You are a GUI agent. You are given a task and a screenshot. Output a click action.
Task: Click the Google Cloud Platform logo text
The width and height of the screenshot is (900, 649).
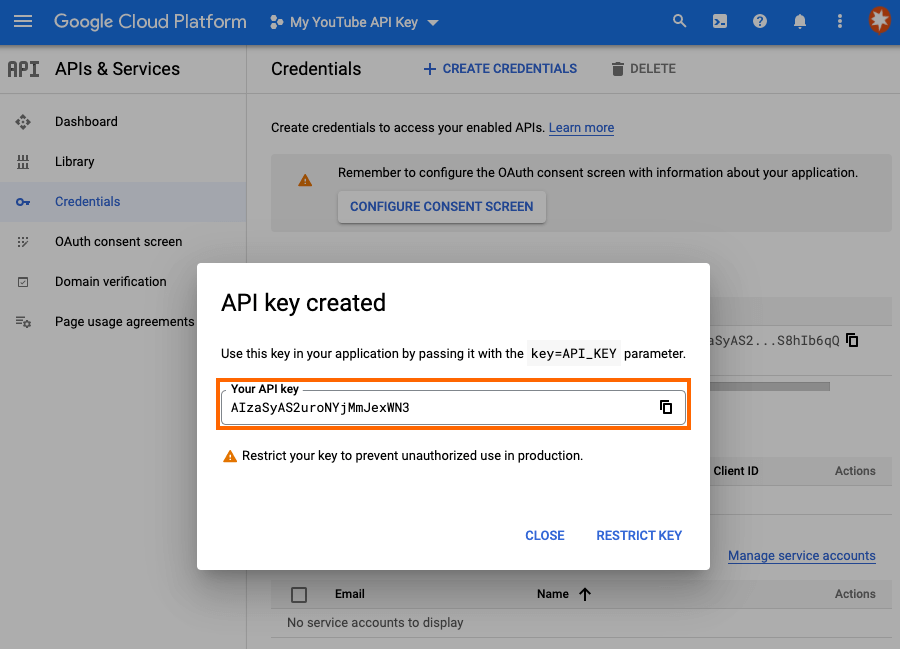150,22
